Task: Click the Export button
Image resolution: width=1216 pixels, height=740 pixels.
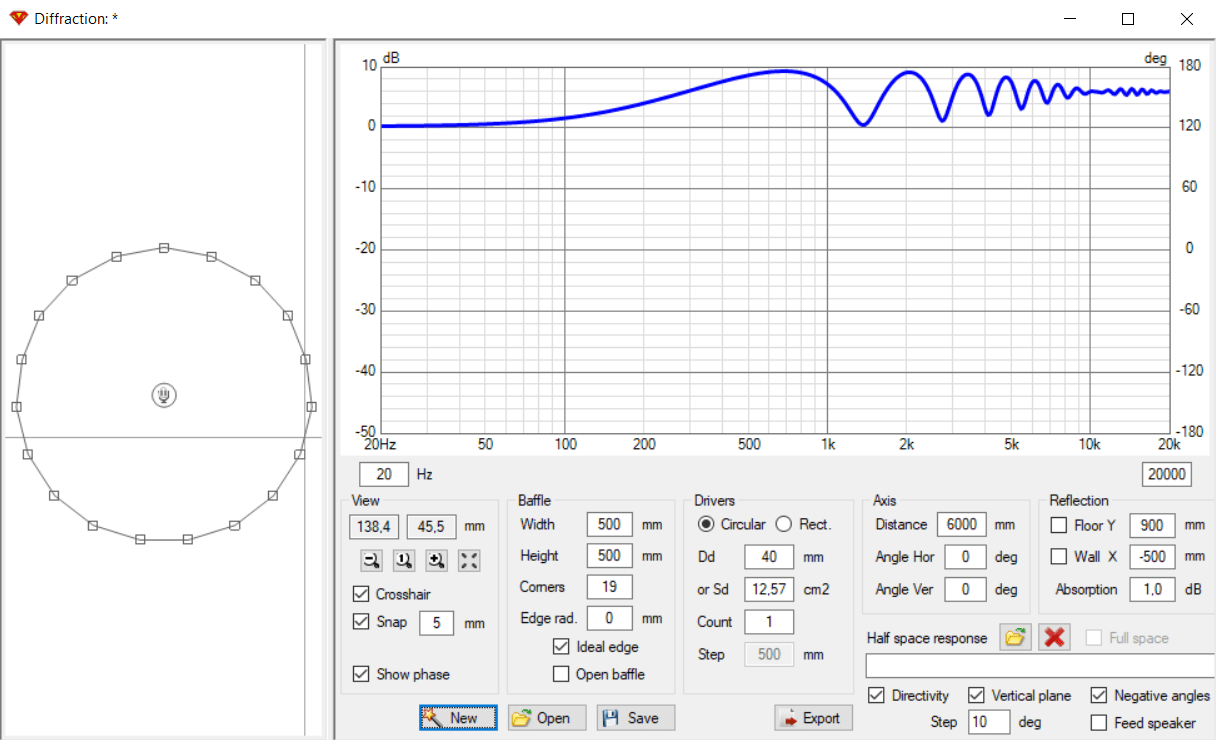Action: click(813, 718)
